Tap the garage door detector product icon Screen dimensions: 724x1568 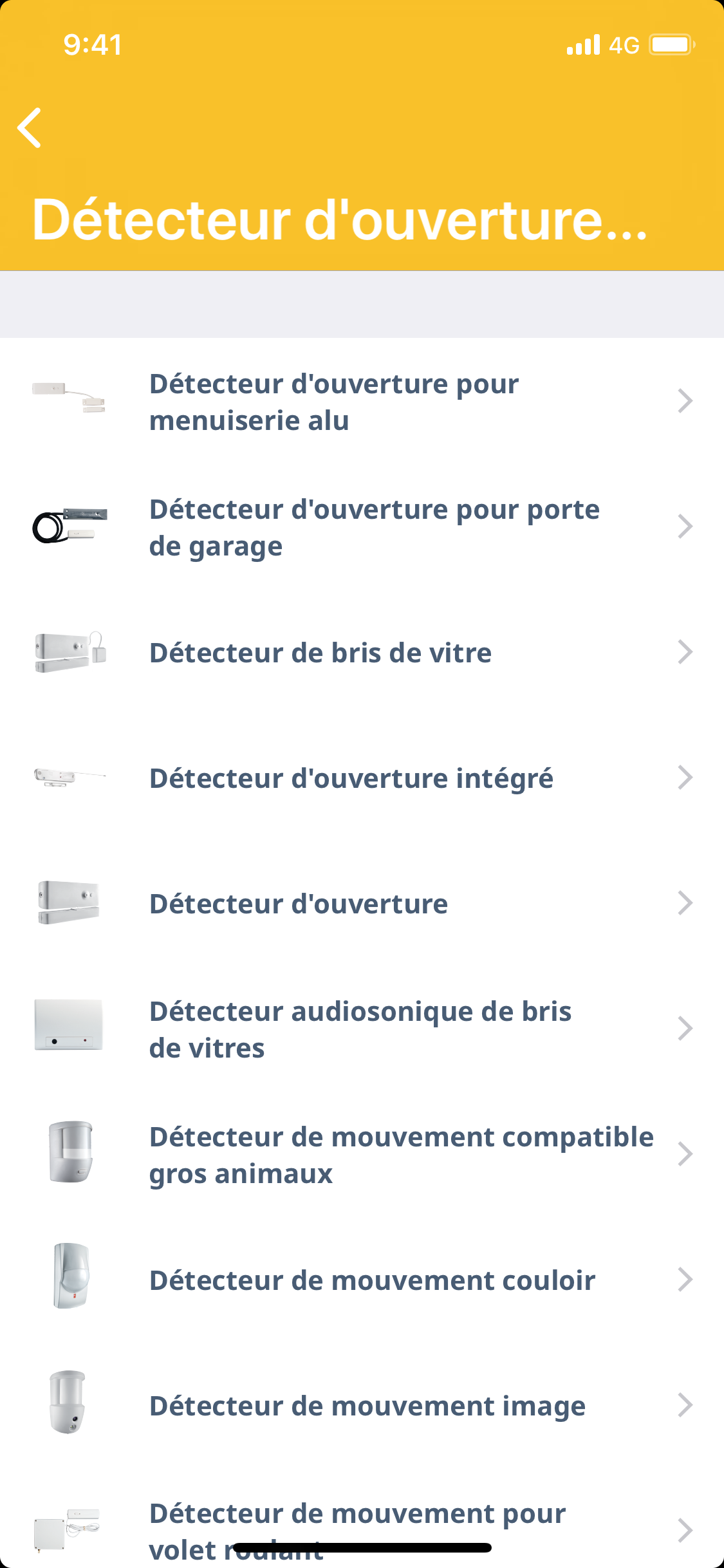(70, 526)
